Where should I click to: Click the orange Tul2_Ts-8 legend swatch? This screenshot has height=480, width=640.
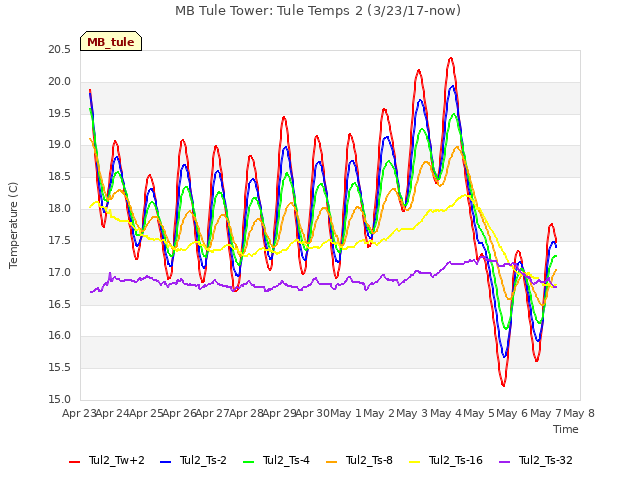(x=332, y=462)
